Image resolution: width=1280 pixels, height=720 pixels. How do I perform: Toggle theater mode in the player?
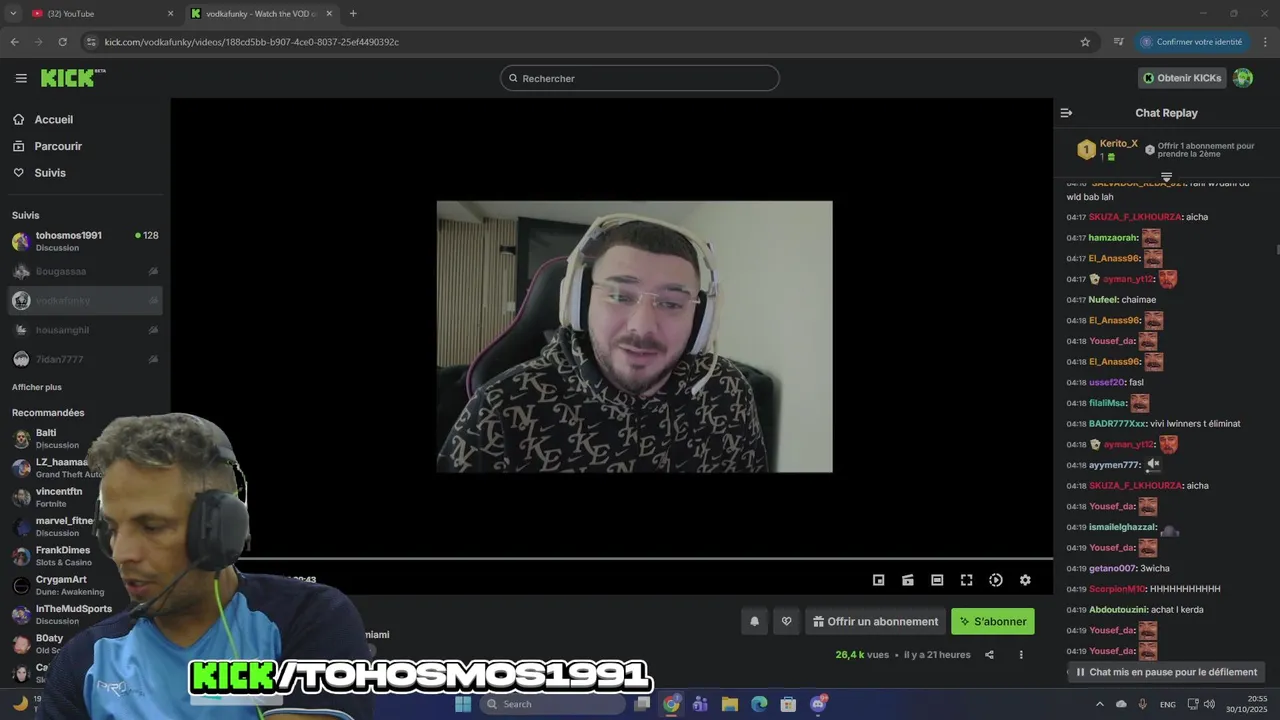click(x=937, y=580)
